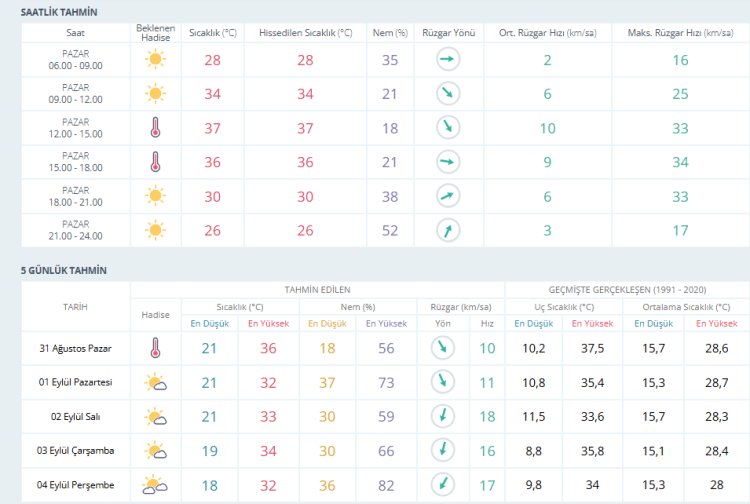Click the SAATLİK TAHMİN heading

coord(59,11)
